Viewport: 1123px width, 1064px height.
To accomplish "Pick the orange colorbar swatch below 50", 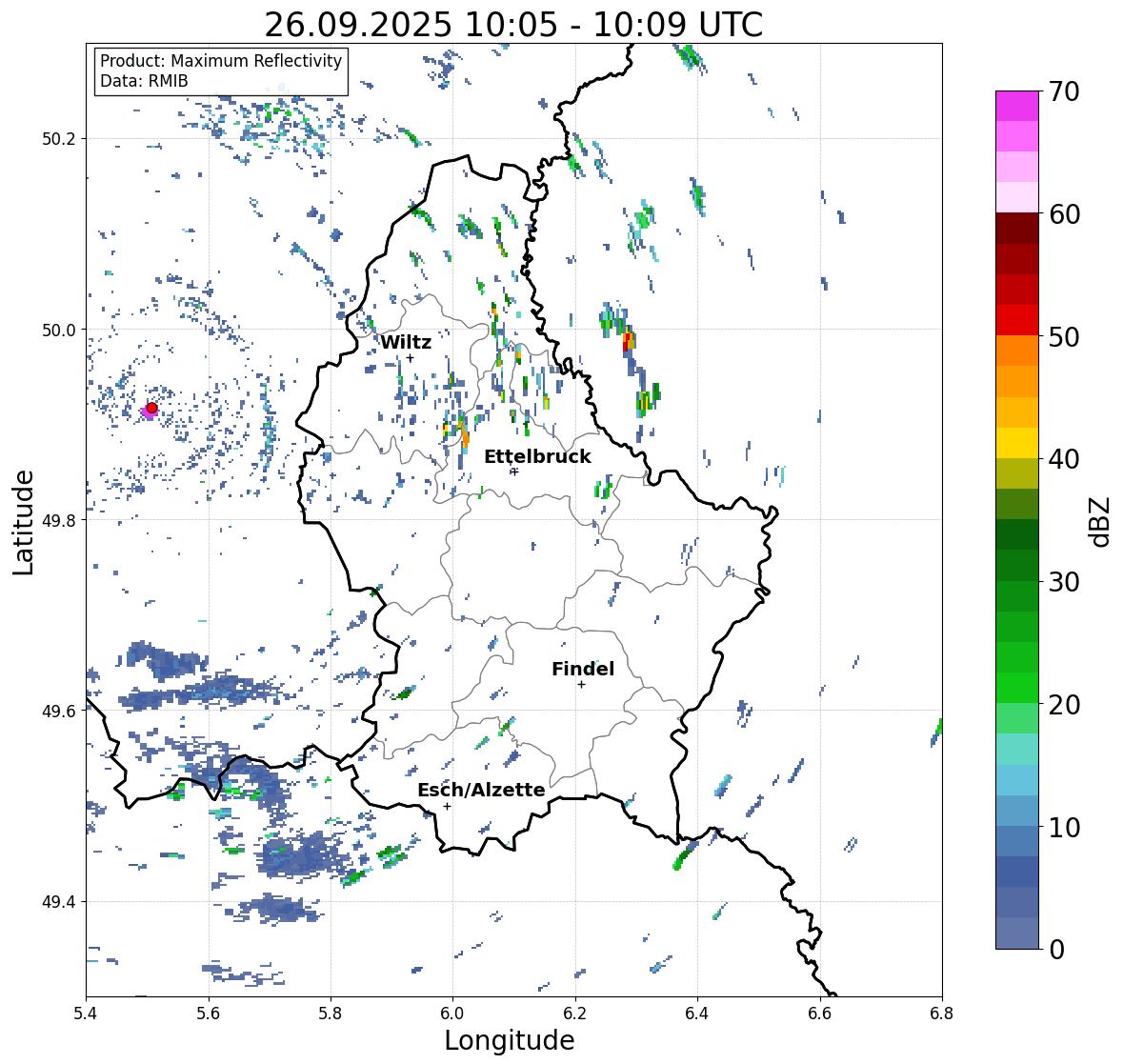I will coord(1017,351).
